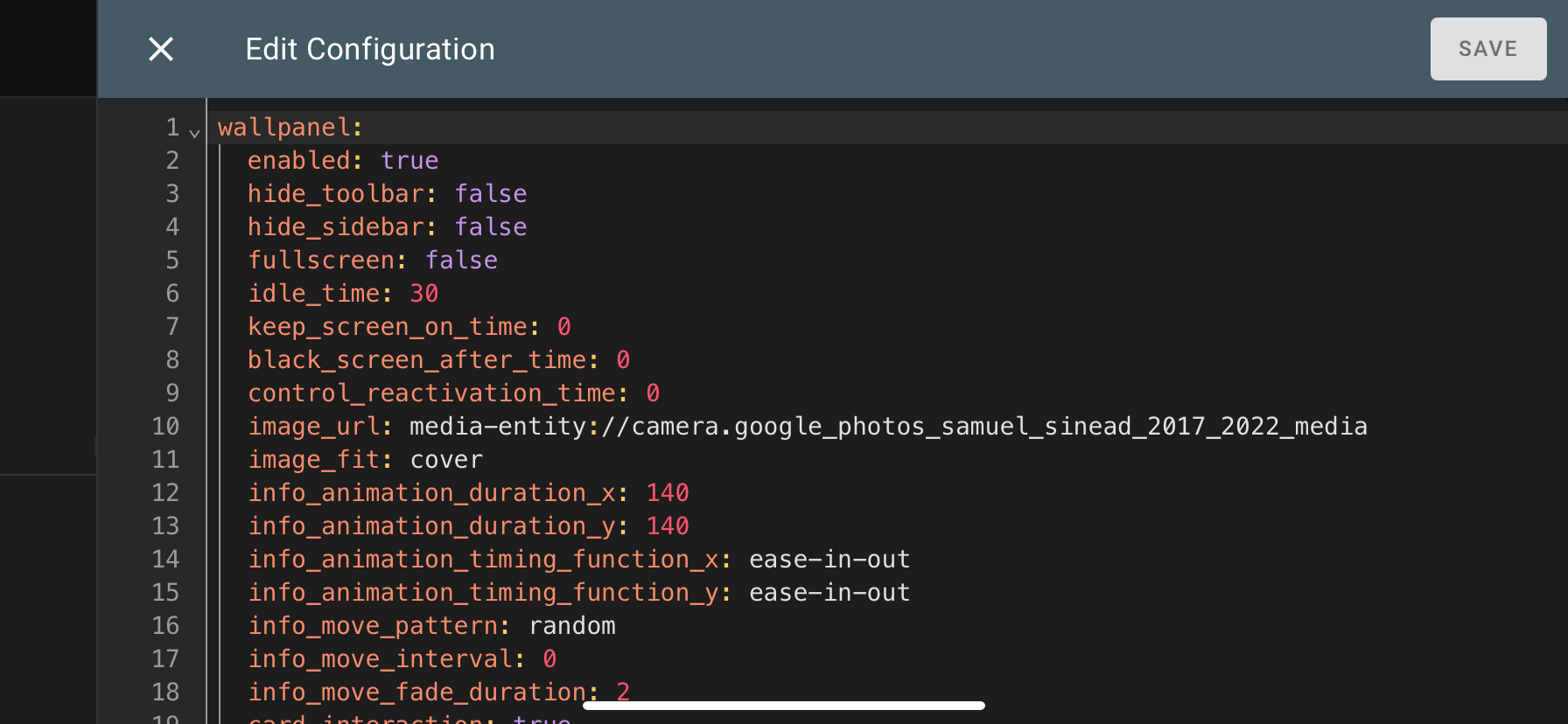Screen dimensions: 1568x724
Task: Click the wallpanel key on line 1
Action: click(x=283, y=128)
